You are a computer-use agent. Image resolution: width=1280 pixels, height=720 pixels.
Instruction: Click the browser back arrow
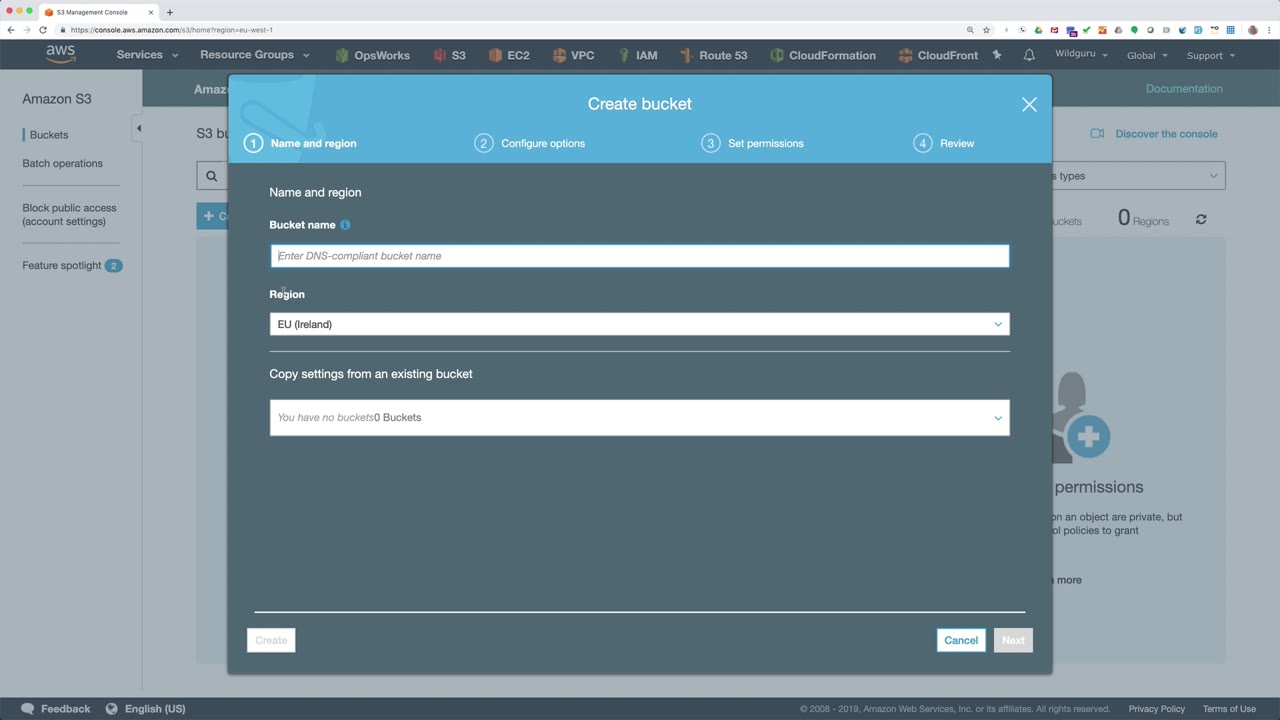11,30
